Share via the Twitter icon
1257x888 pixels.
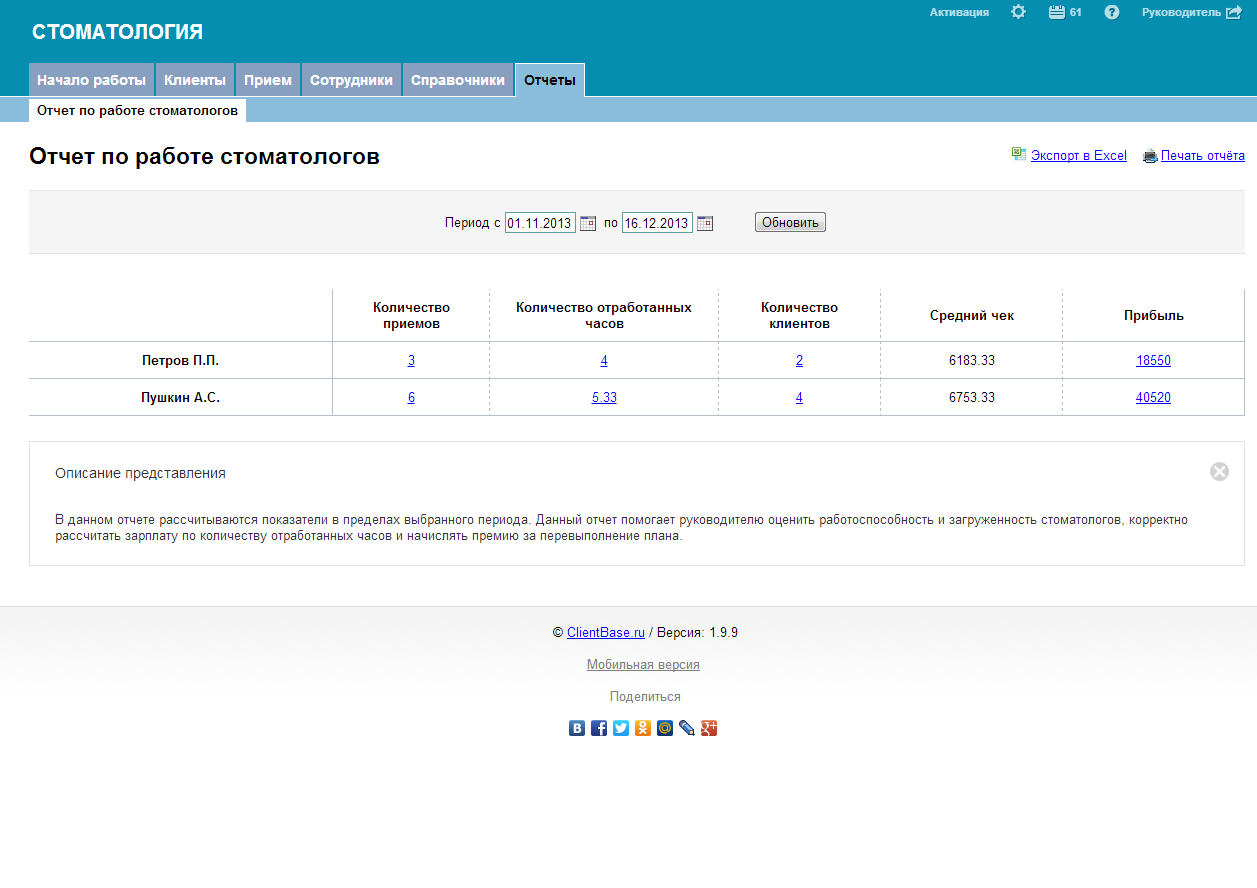[621, 728]
